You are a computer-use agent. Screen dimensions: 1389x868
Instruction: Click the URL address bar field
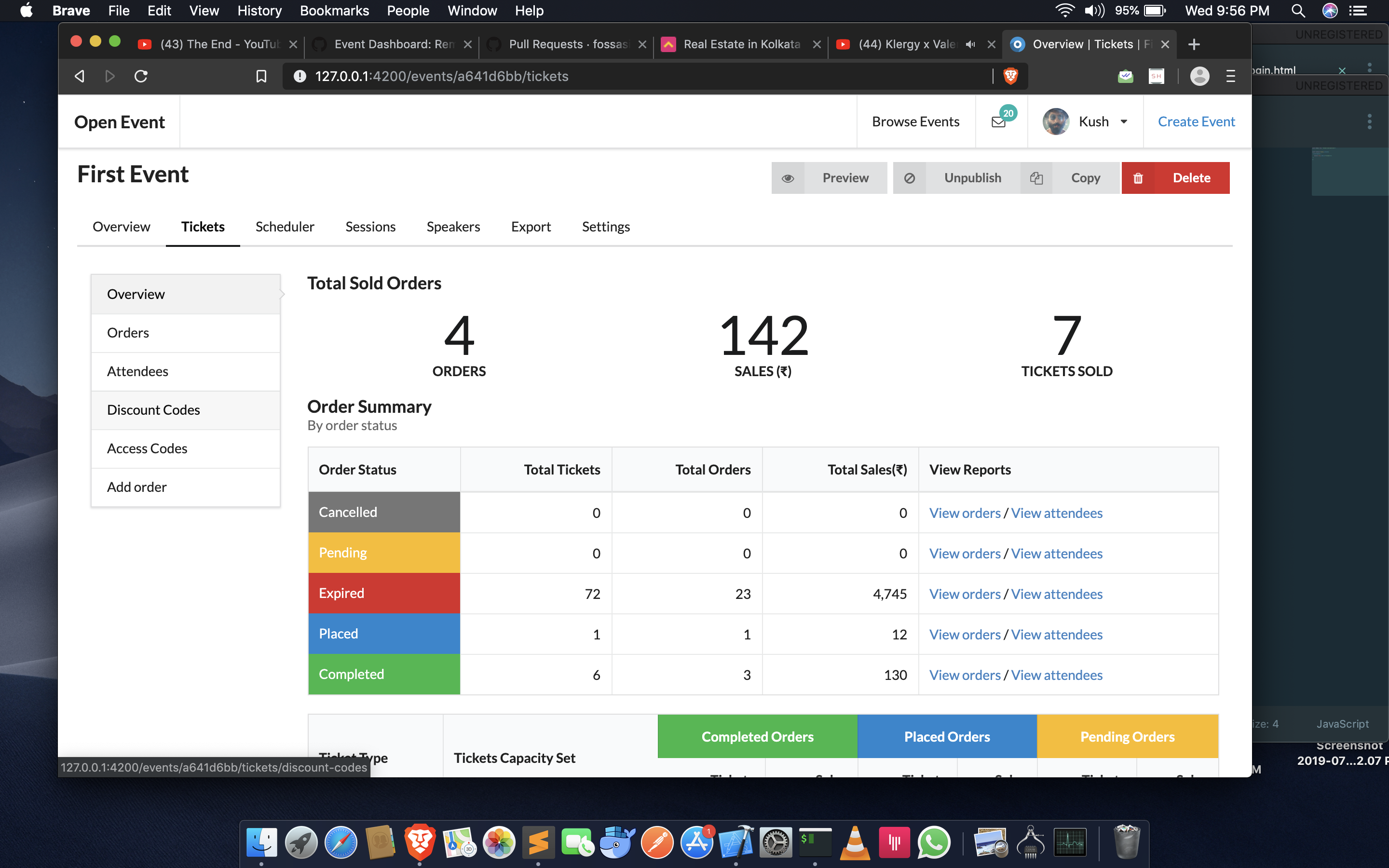[631, 76]
